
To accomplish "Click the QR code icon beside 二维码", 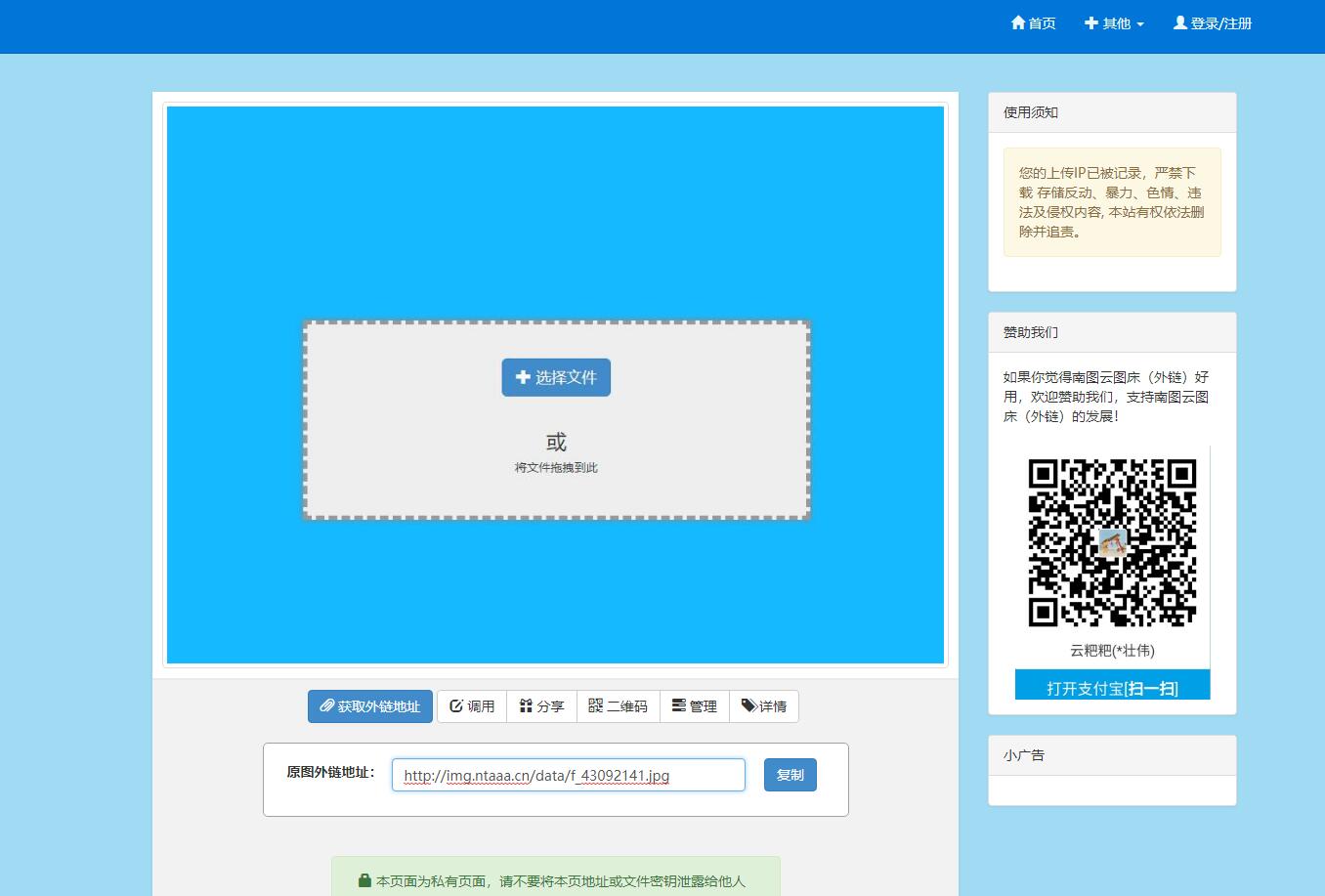I will coord(595,705).
